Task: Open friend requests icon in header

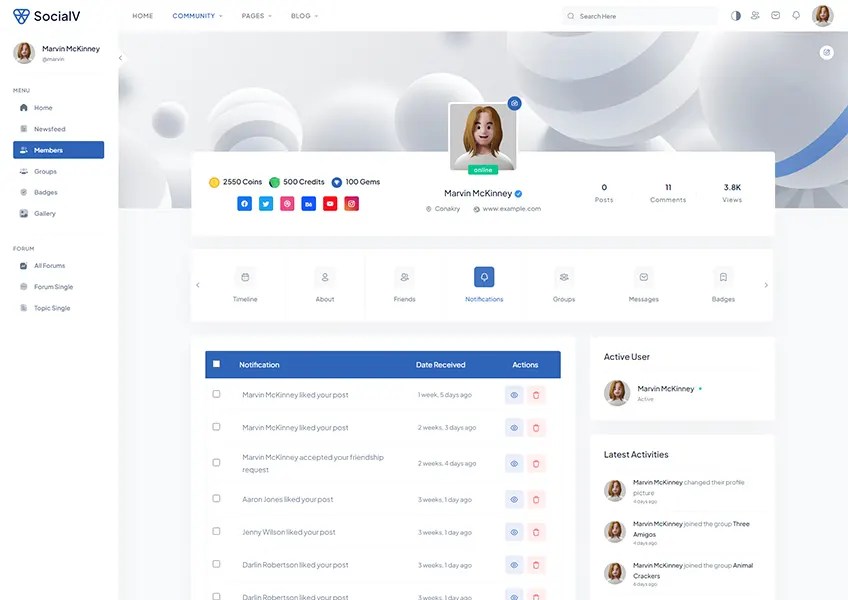Action: [755, 16]
